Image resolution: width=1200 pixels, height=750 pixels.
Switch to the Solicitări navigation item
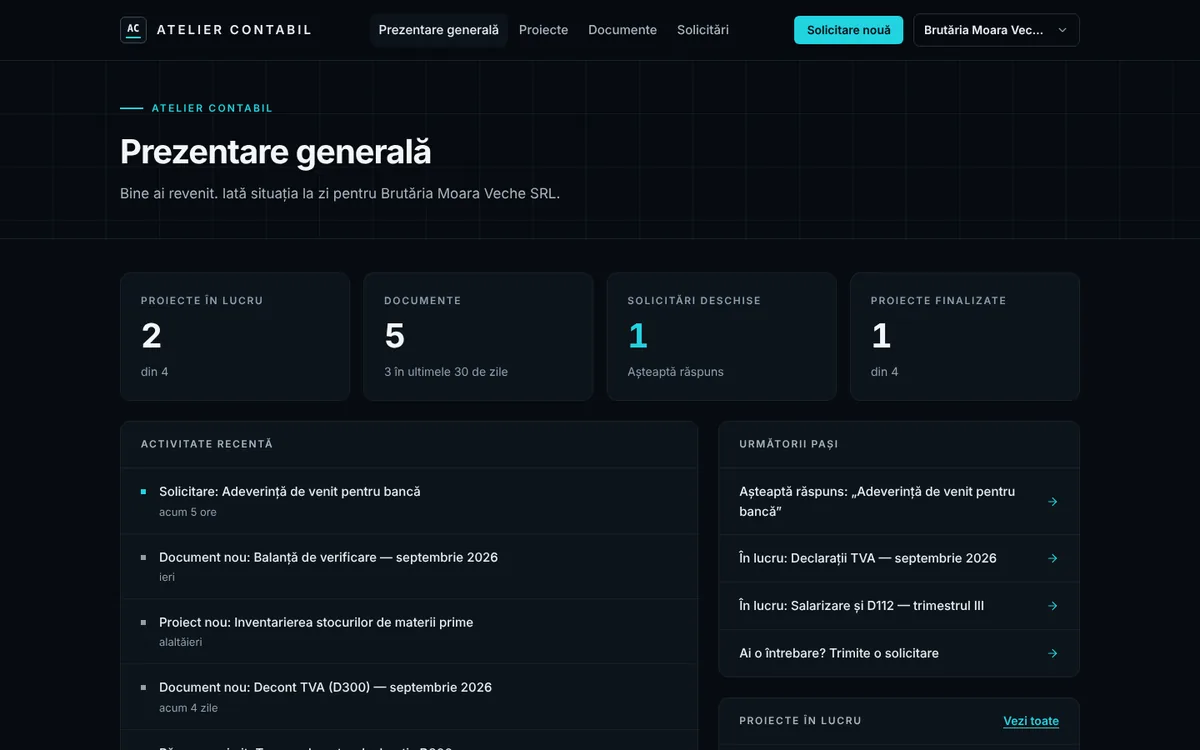click(x=703, y=30)
